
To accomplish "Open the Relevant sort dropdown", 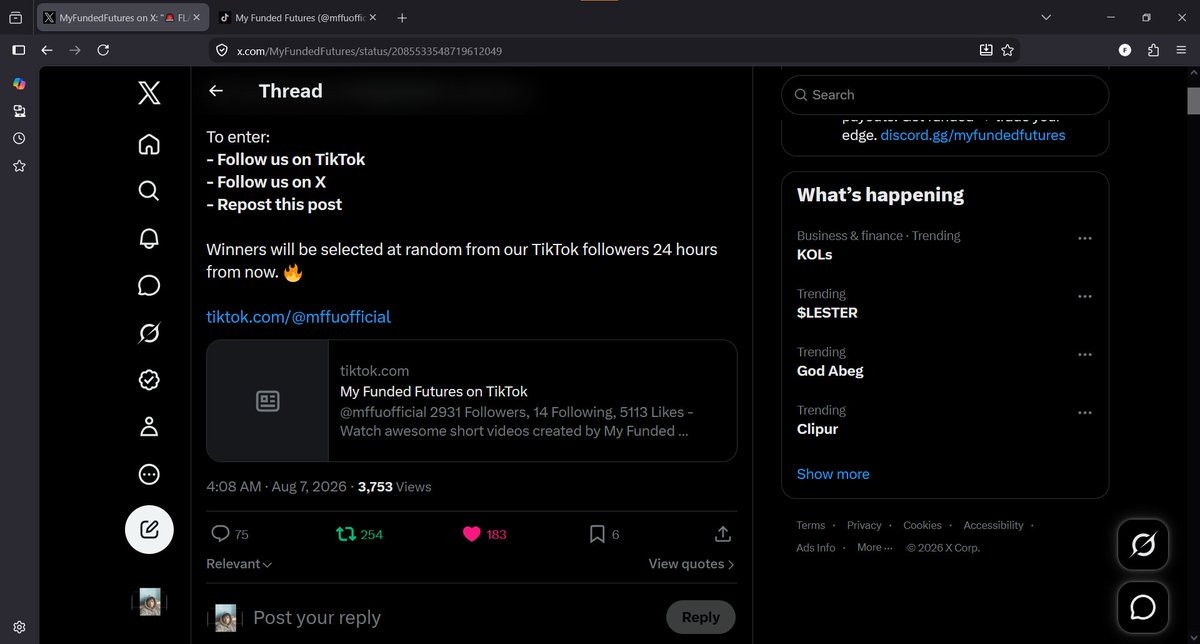I will pyautogui.click(x=239, y=564).
